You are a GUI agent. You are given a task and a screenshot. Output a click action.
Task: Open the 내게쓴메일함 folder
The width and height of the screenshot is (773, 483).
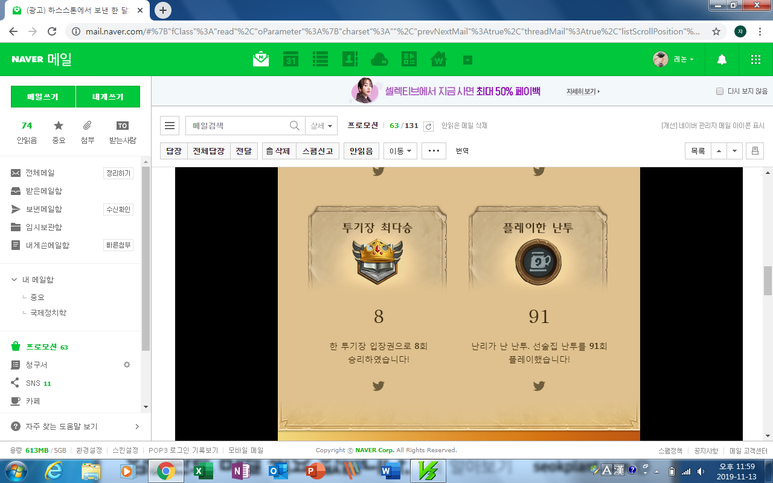(47, 245)
